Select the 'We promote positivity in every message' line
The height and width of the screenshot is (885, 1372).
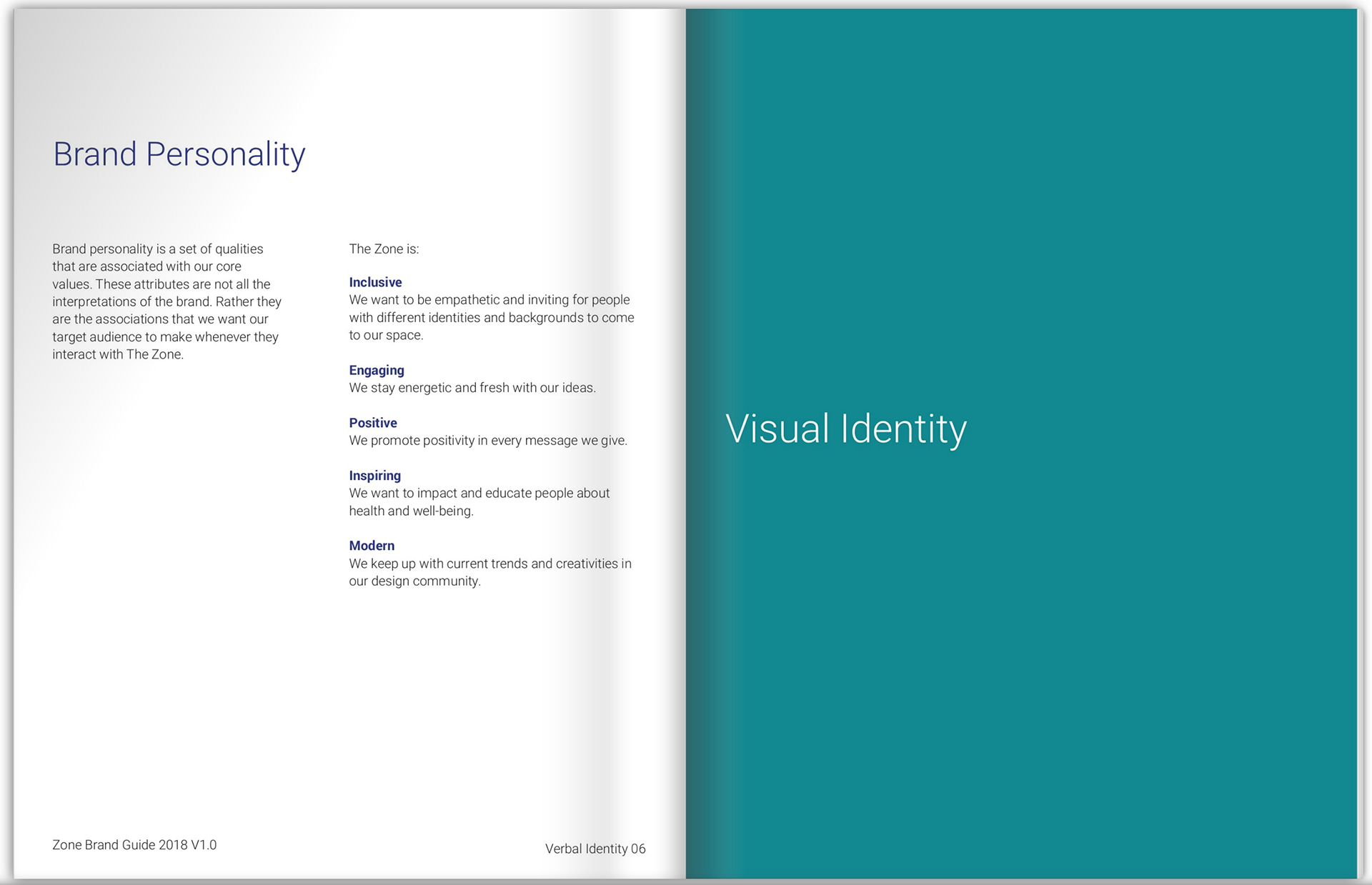488,441
